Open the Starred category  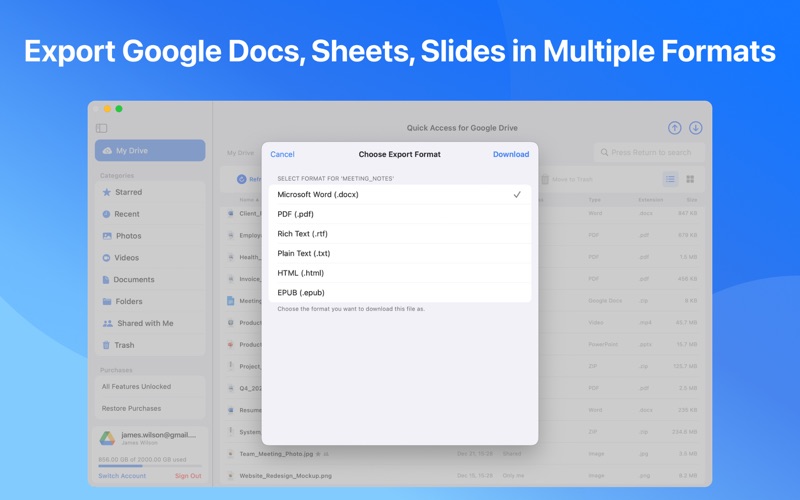click(150, 192)
